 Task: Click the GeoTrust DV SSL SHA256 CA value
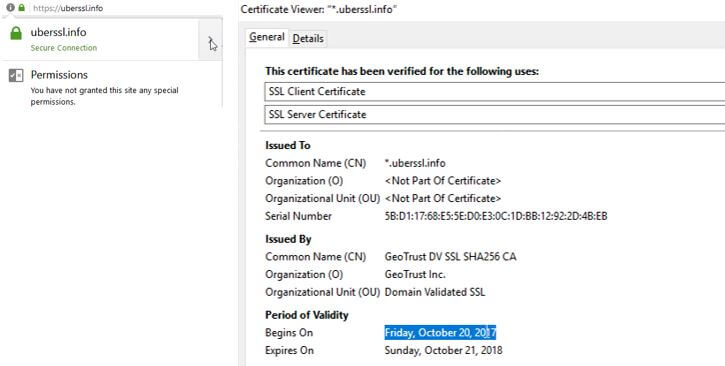click(450, 256)
